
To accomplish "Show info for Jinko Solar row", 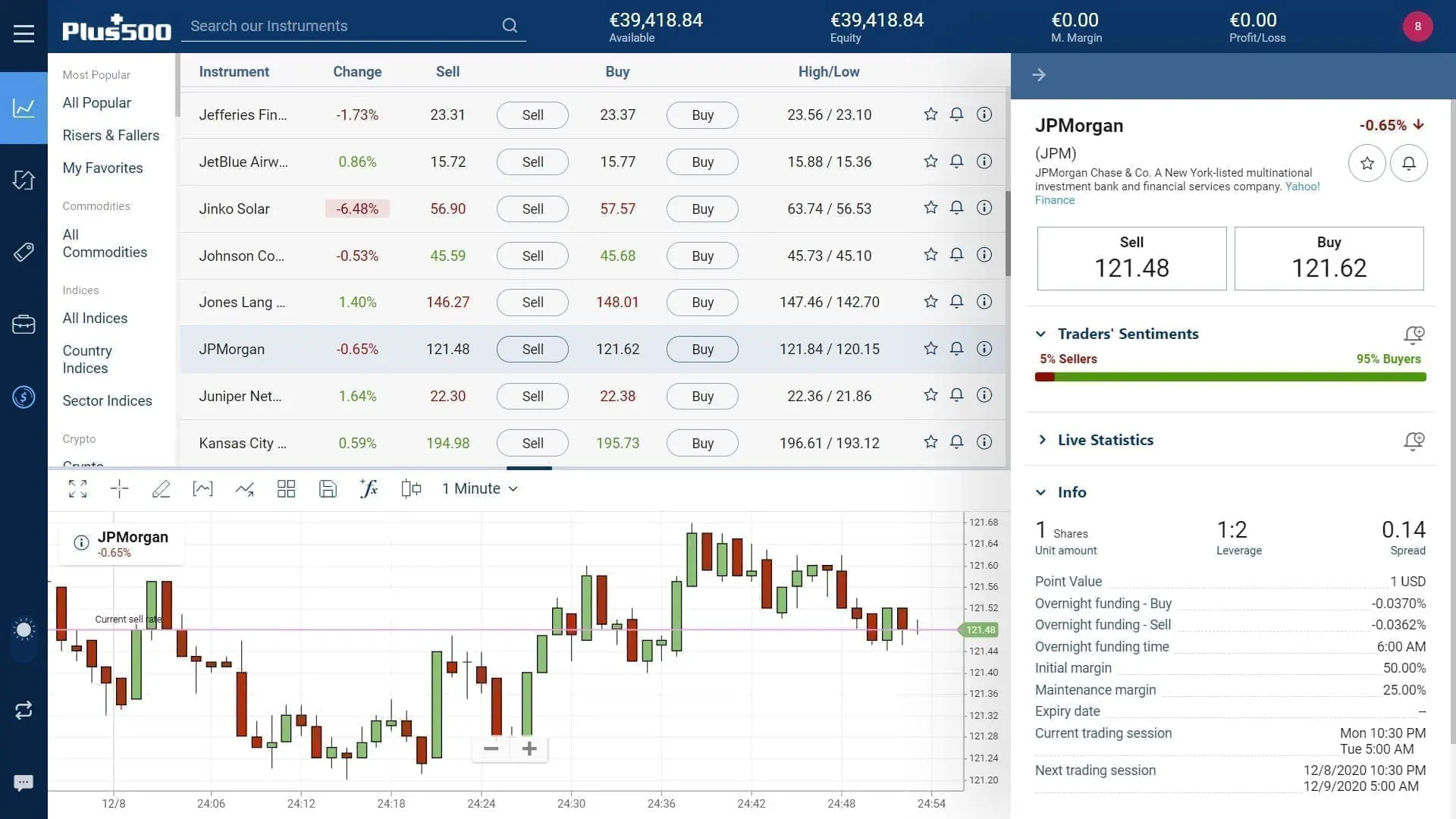I will click(x=984, y=208).
